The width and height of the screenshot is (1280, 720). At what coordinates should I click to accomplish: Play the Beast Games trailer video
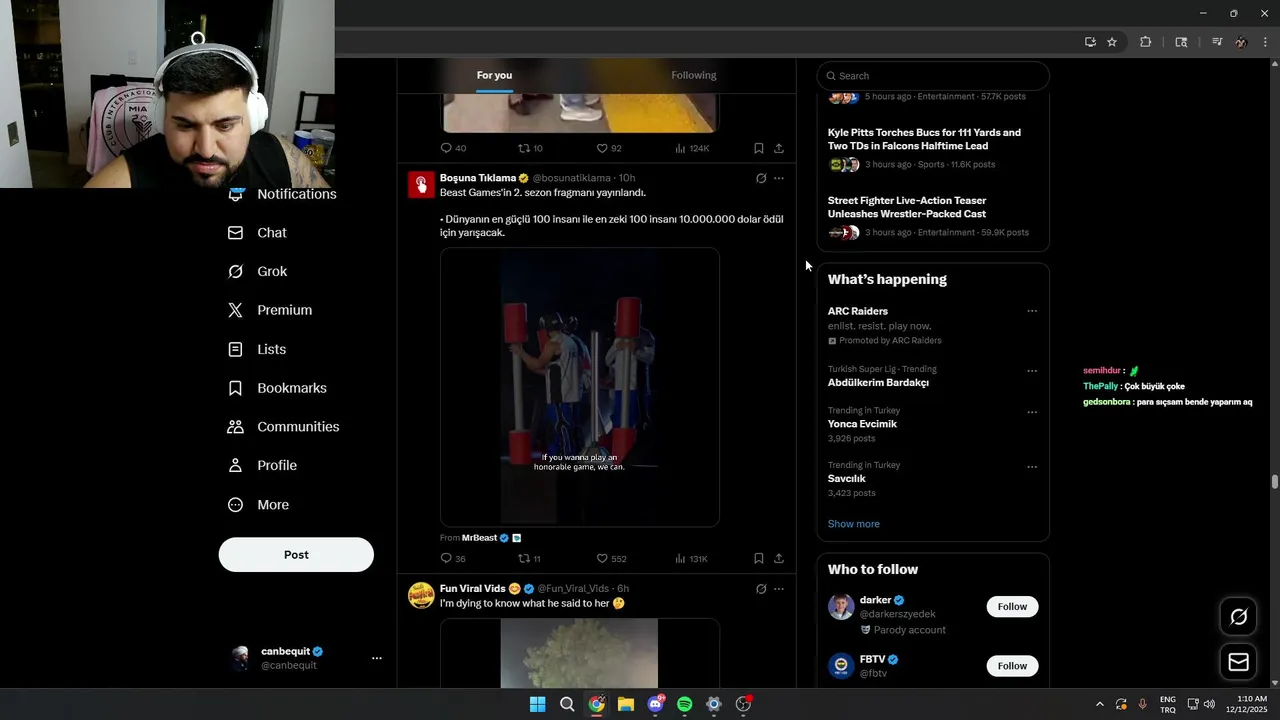(x=580, y=387)
